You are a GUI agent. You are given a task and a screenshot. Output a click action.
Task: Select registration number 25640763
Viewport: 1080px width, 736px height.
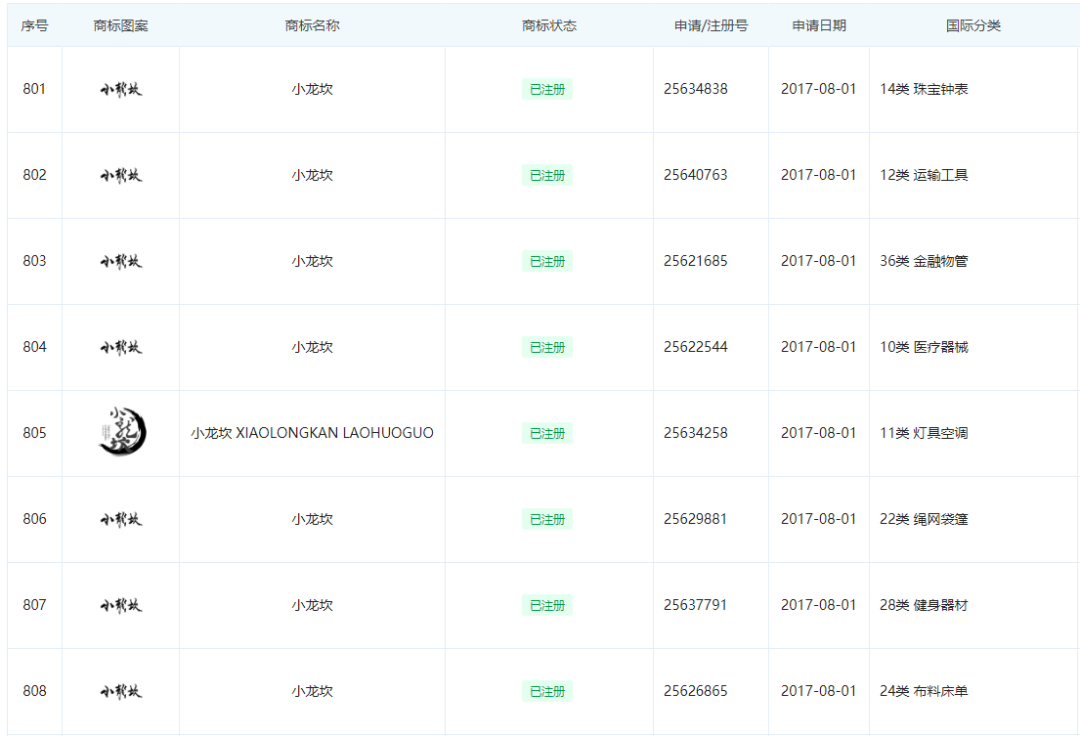pos(696,175)
